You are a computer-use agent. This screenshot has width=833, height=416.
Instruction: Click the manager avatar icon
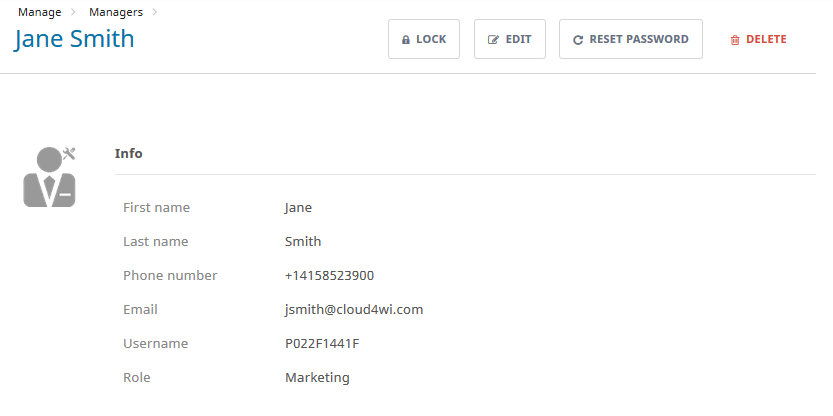coord(50,177)
